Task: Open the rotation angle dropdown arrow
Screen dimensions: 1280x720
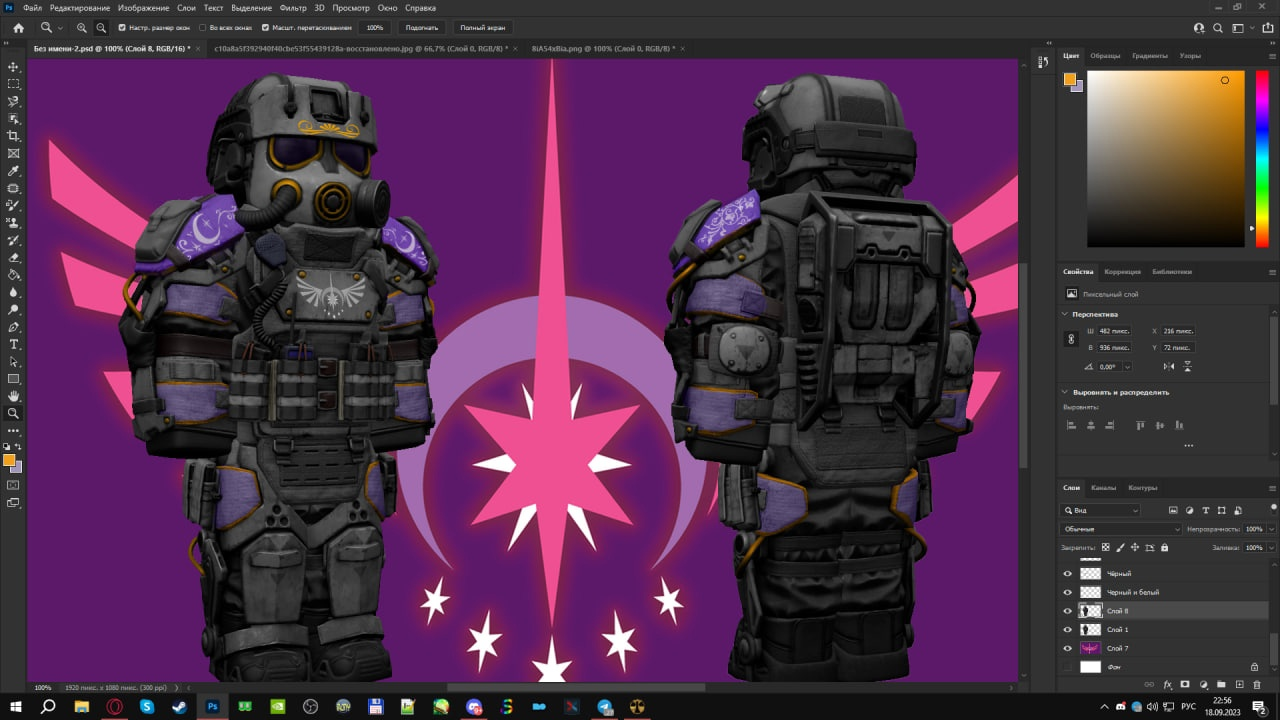Action: click(x=1127, y=367)
